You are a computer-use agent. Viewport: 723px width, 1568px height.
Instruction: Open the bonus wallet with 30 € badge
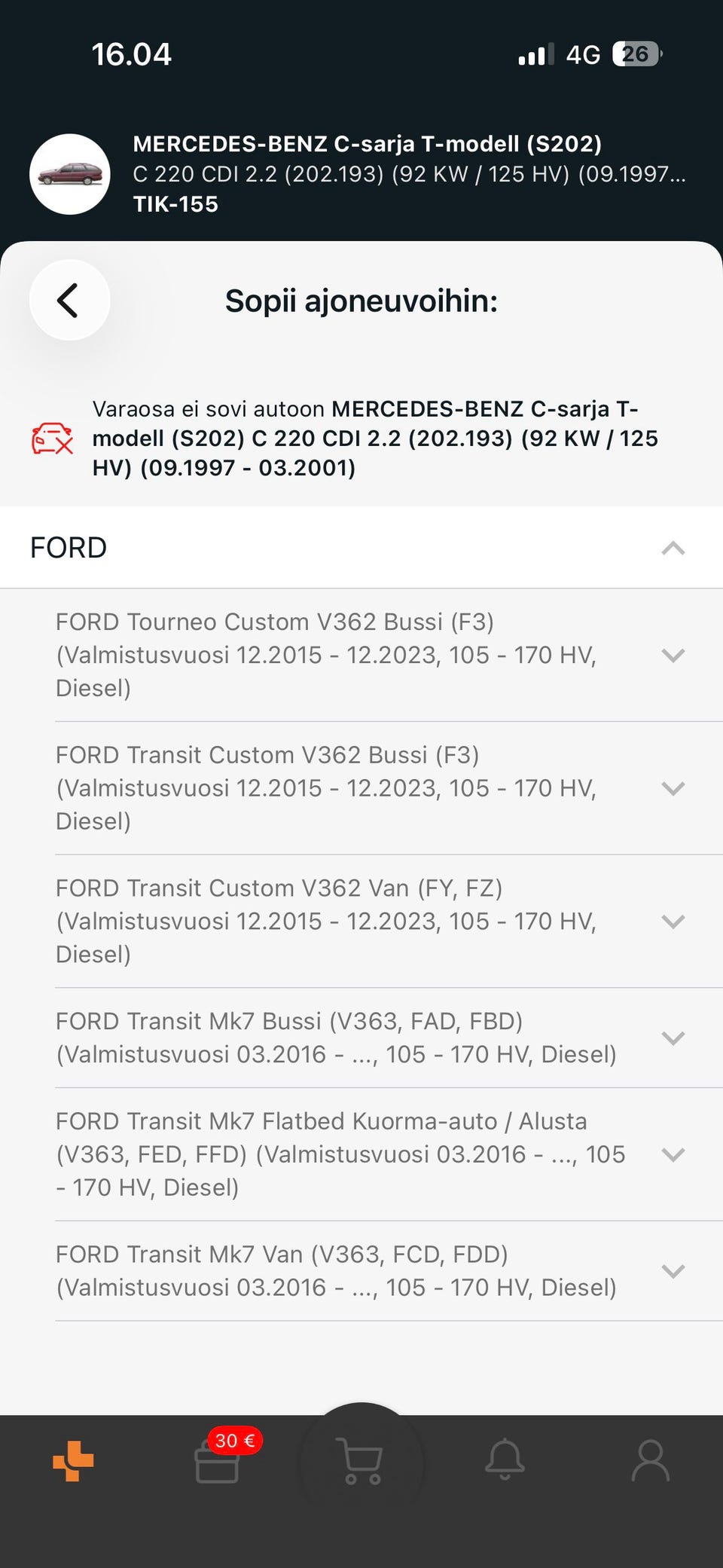pyautogui.click(x=218, y=1462)
